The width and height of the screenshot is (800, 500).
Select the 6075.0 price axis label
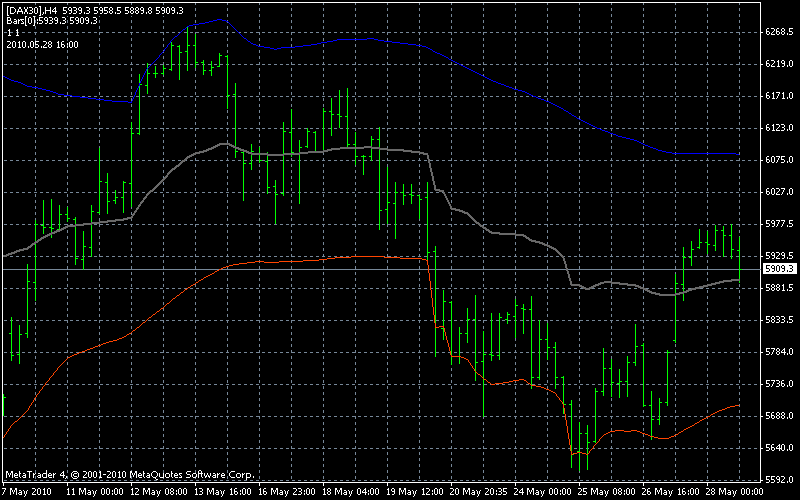tap(780, 160)
